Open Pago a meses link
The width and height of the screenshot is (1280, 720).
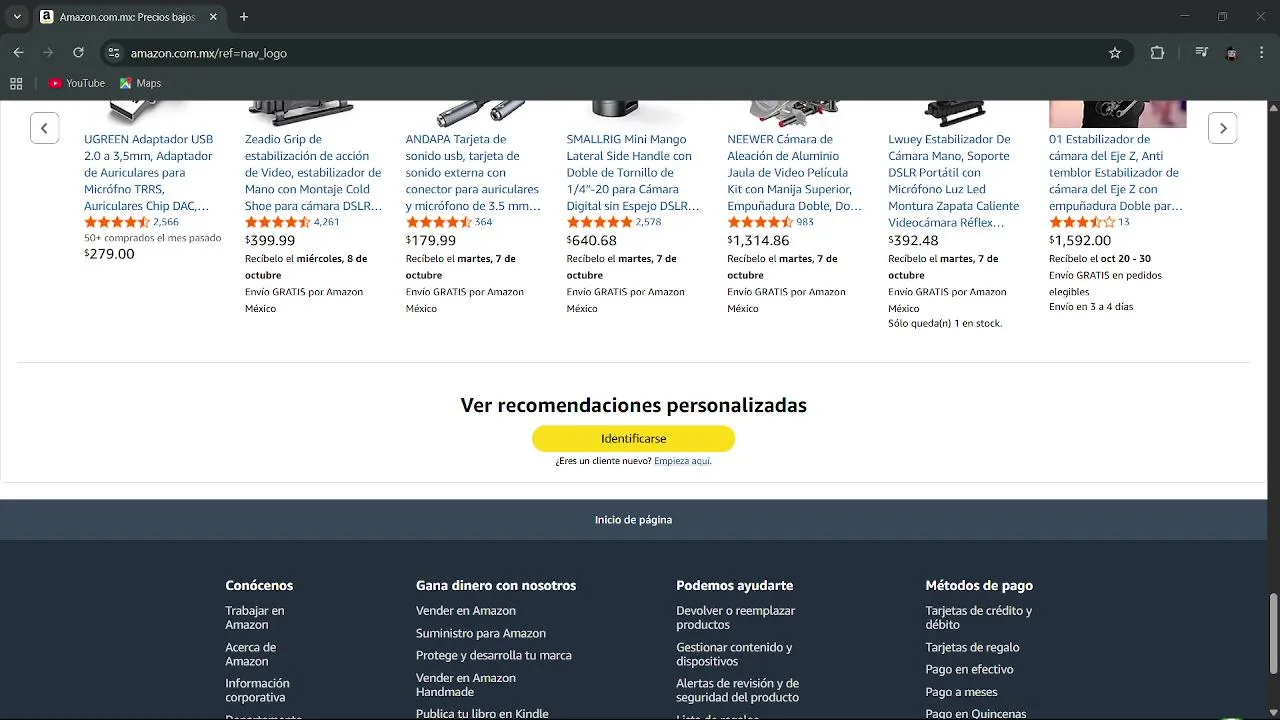click(961, 691)
